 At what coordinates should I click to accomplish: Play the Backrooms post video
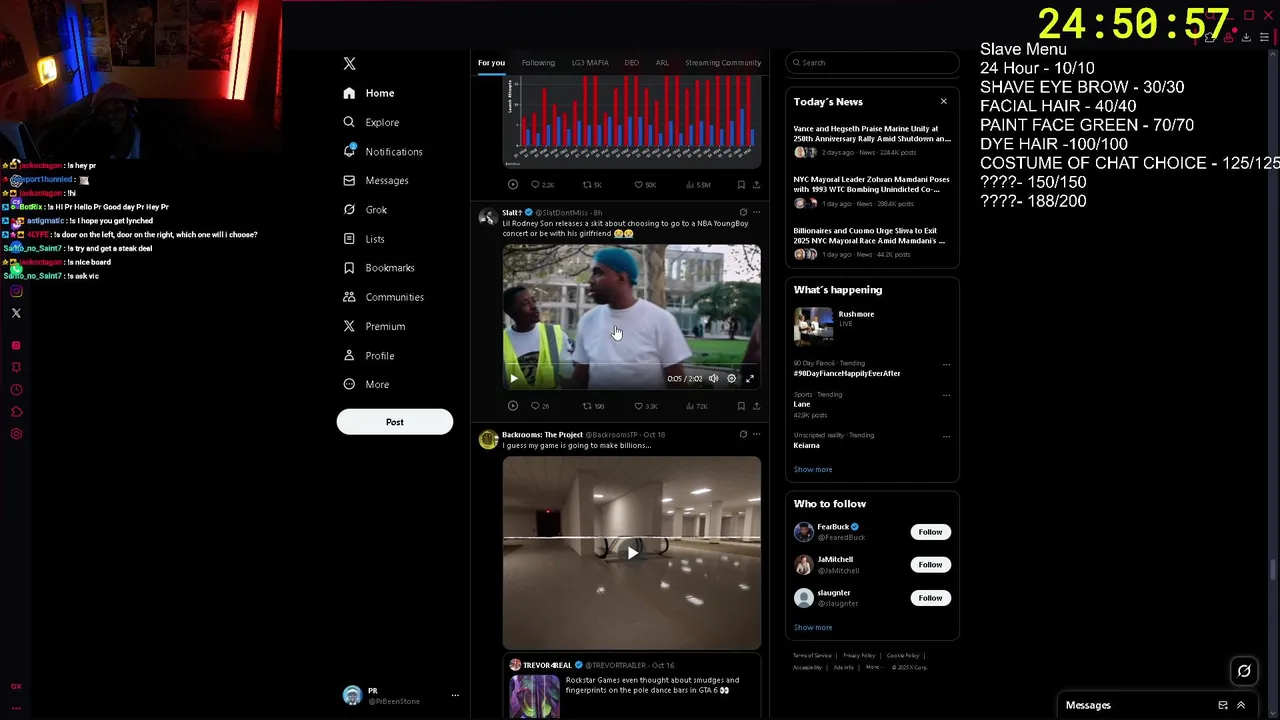[x=632, y=553]
